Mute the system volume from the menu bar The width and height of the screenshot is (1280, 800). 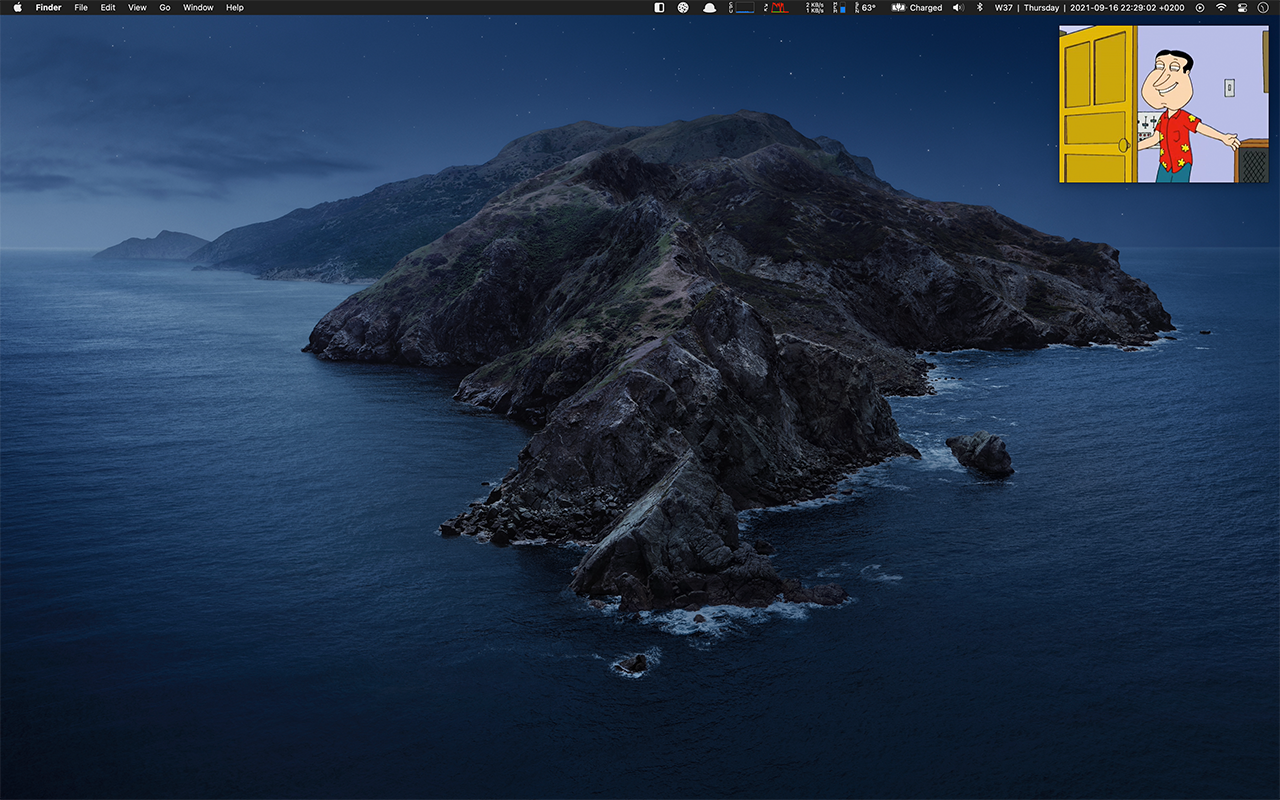(x=957, y=8)
